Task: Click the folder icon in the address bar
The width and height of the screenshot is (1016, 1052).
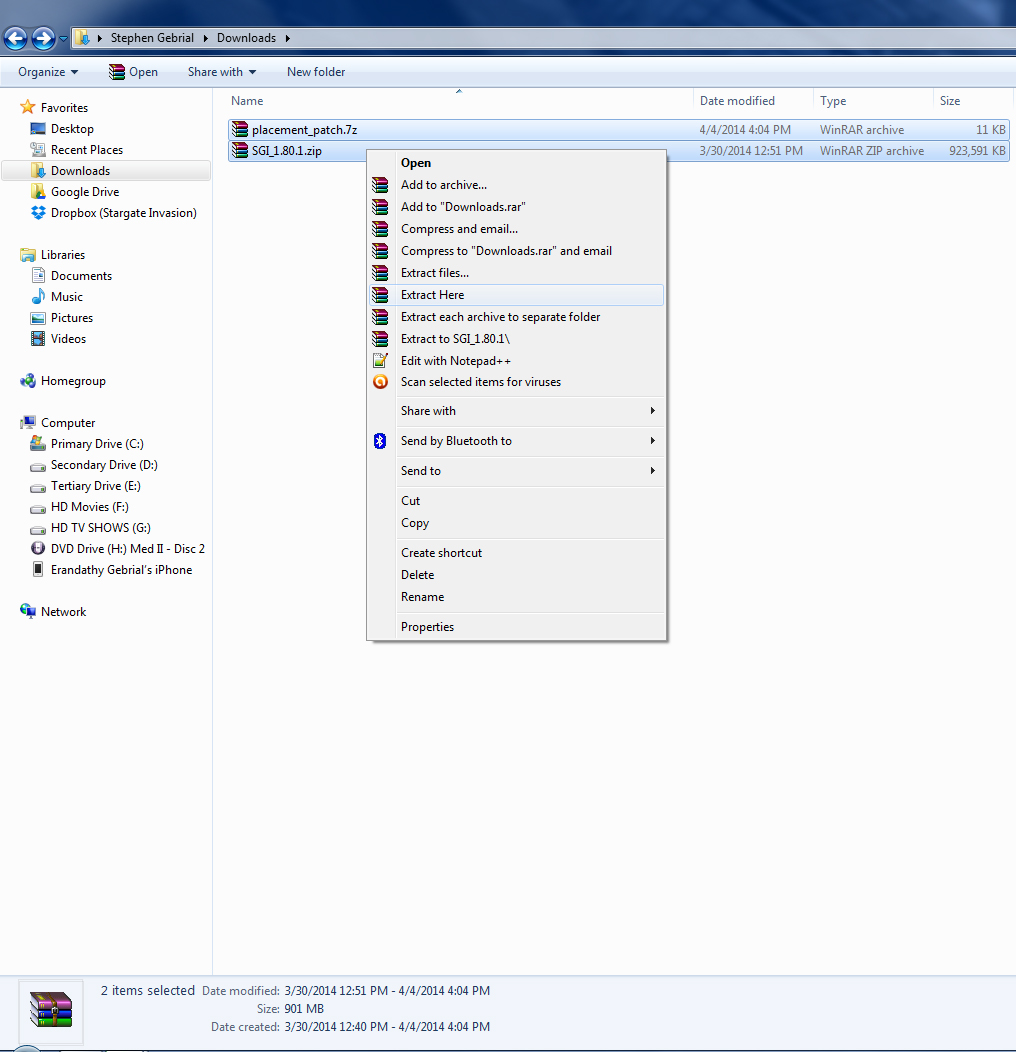Action: click(82, 38)
